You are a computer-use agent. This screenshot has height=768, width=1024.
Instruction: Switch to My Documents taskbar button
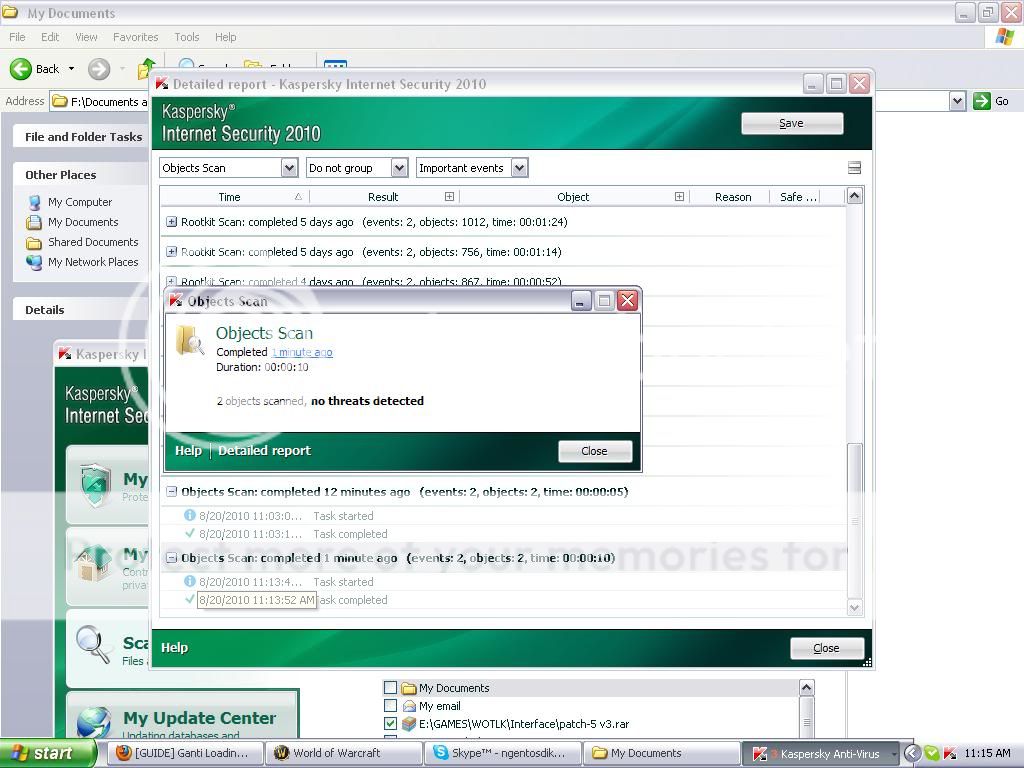[x=661, y=753]
